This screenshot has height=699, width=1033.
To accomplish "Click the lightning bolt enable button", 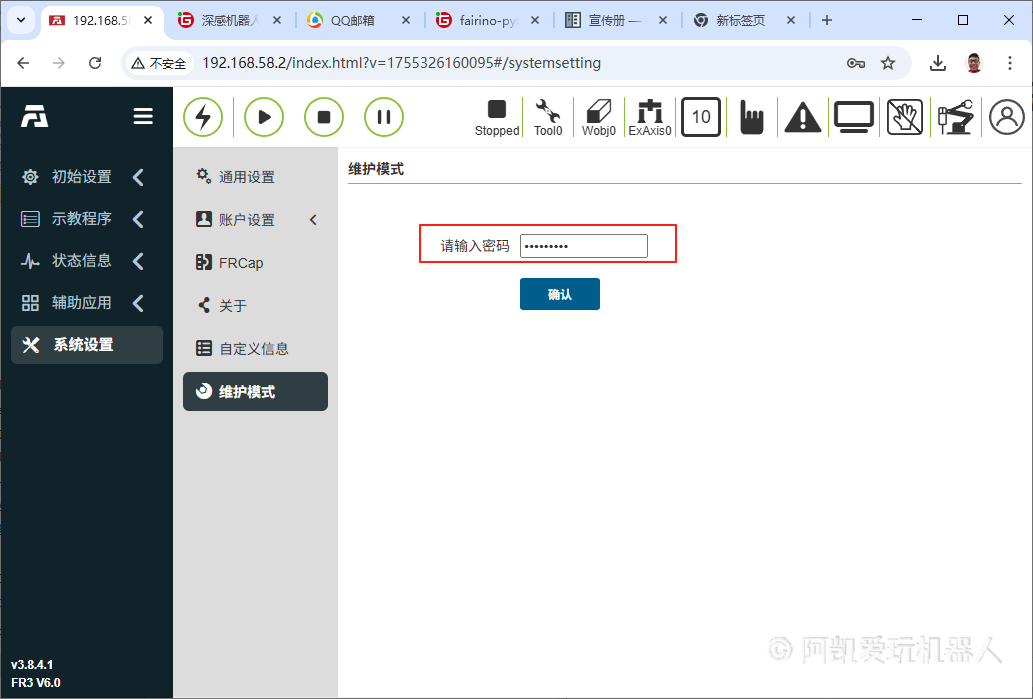I will click(203, 117).
